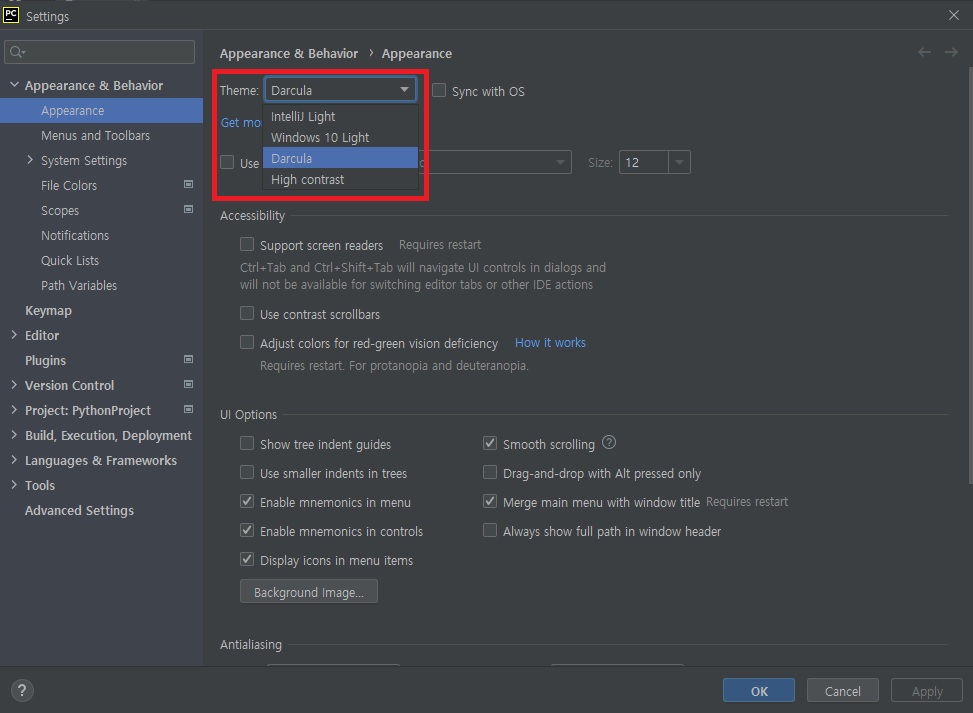This screenshot has height=713, width=973.
Task: Enable Show tree indent guides
Action: (247, 444)
